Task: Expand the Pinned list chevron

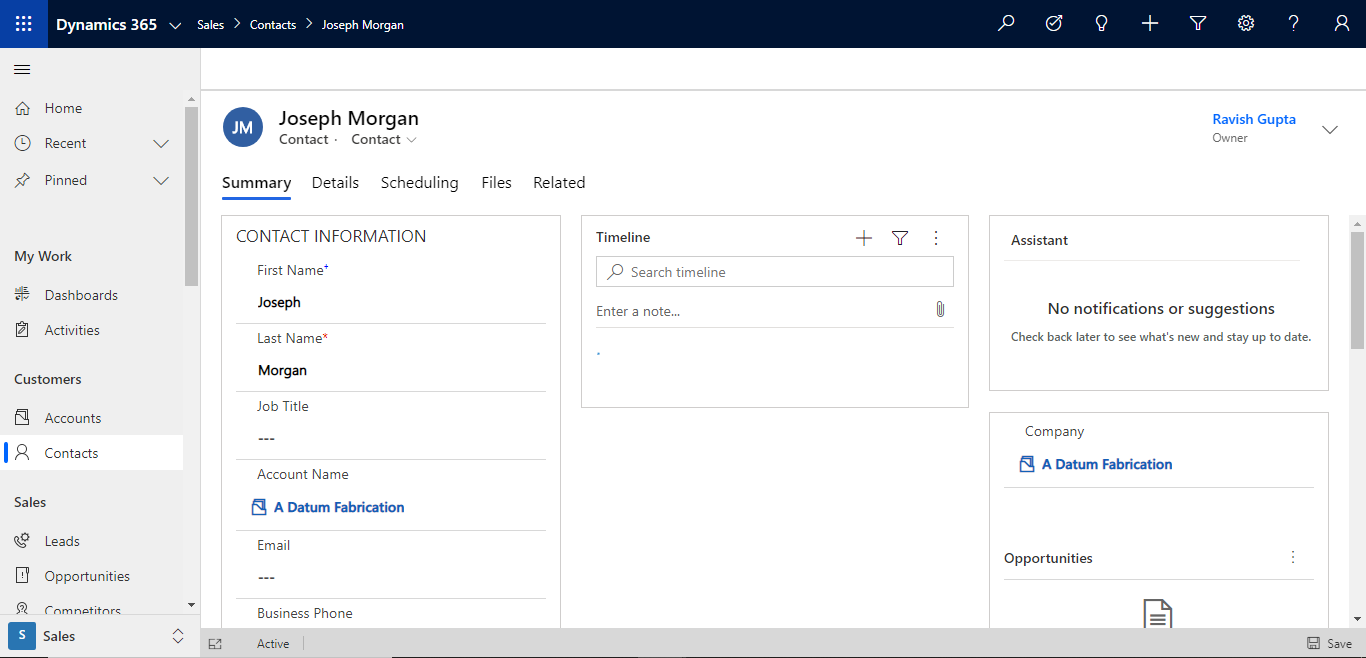Action: click(x=161, y=181)
